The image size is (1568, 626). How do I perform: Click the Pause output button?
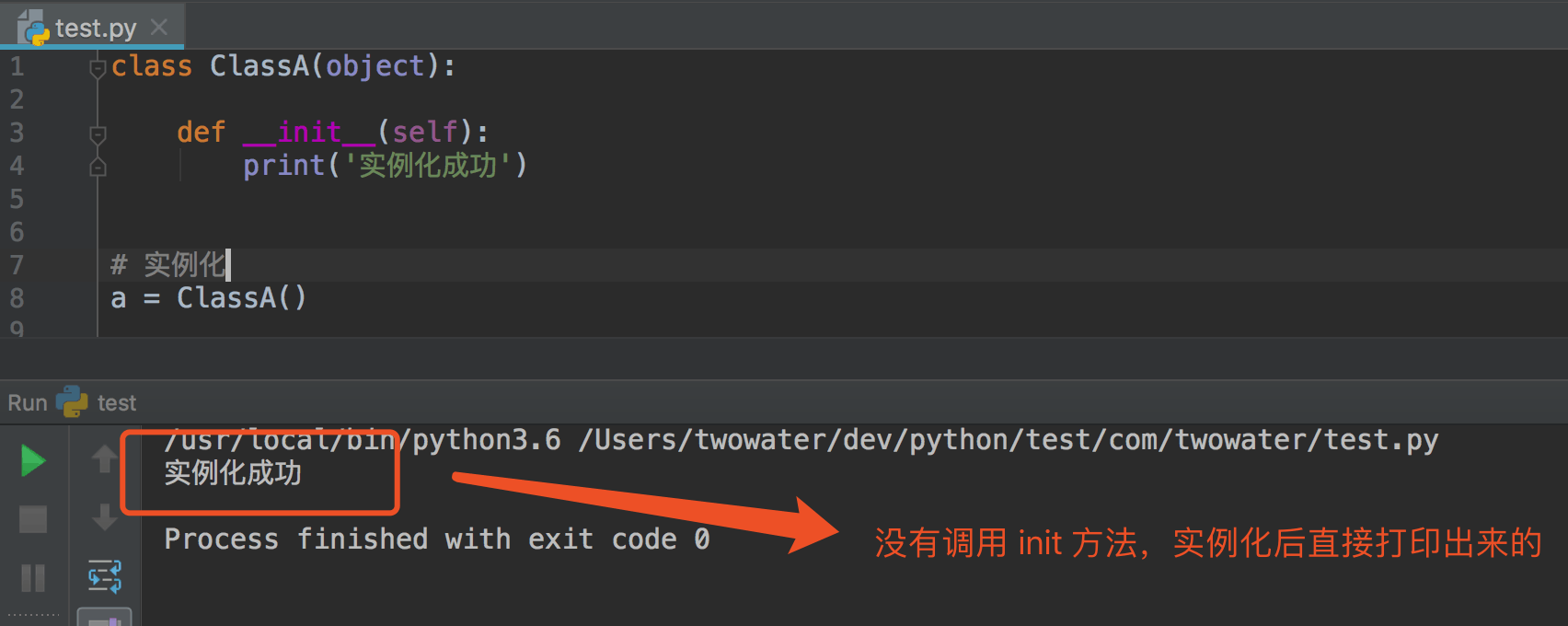point(33,578)
